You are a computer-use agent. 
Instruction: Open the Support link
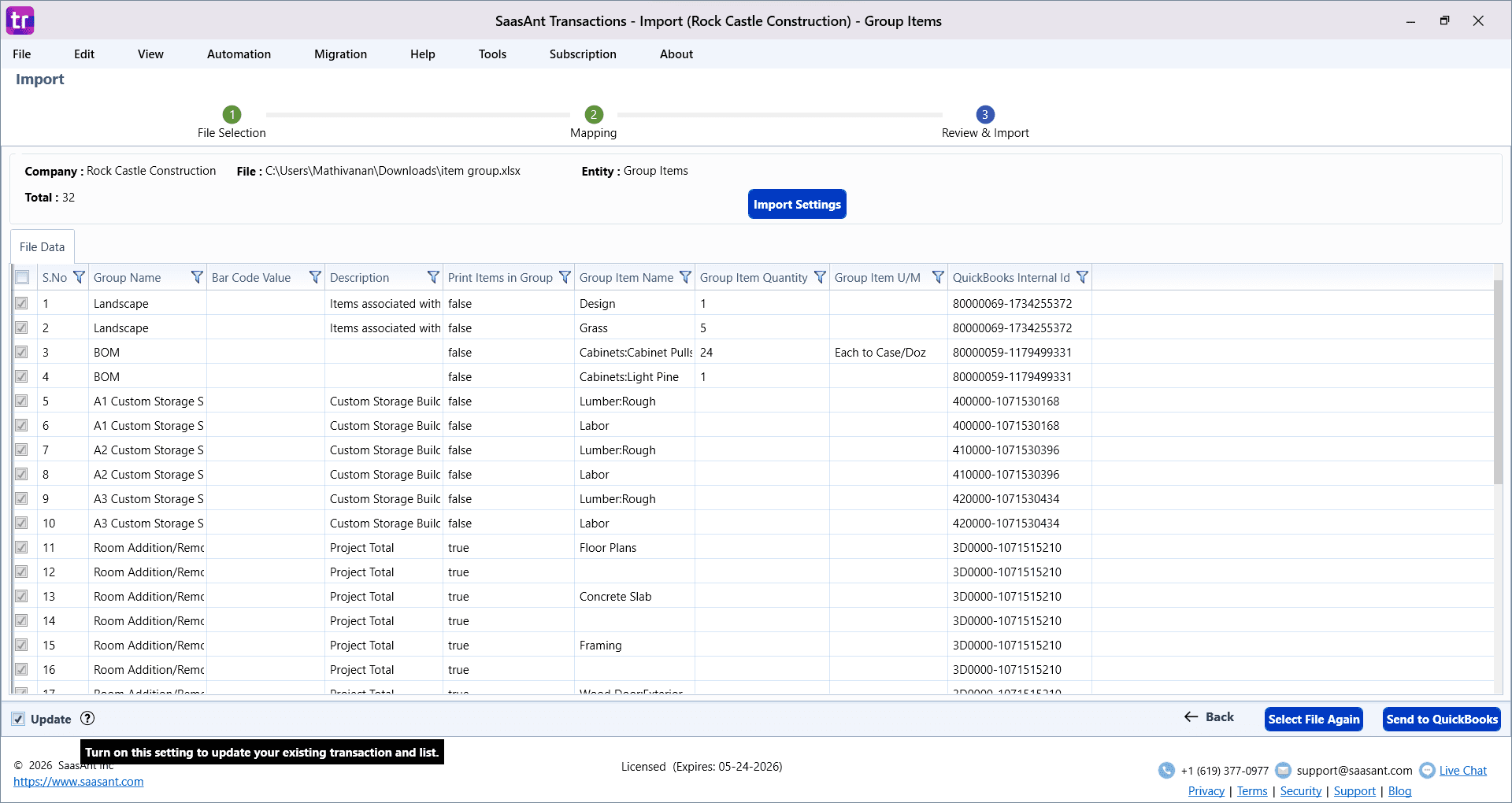(x=1354, y=791)
